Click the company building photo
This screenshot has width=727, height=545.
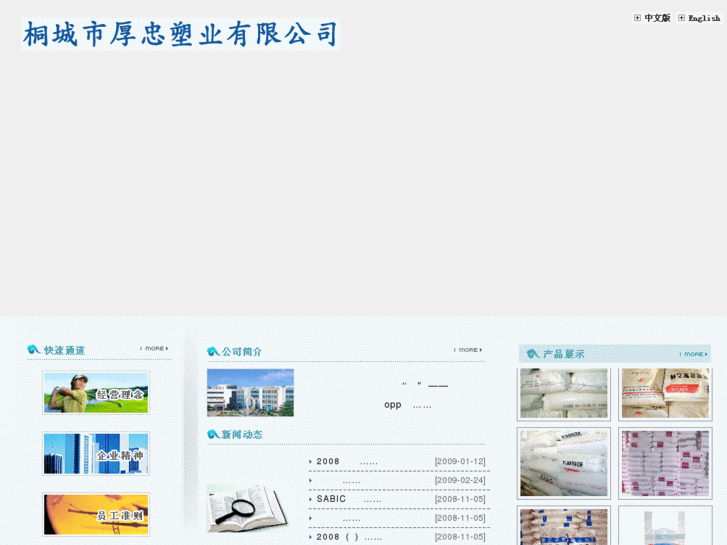pyautogui.click(x=250, y=392)
